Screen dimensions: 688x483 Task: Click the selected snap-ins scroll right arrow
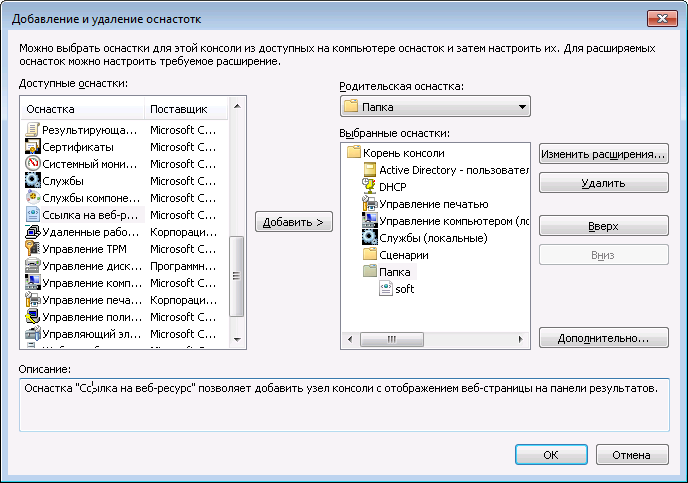point(520,339)
